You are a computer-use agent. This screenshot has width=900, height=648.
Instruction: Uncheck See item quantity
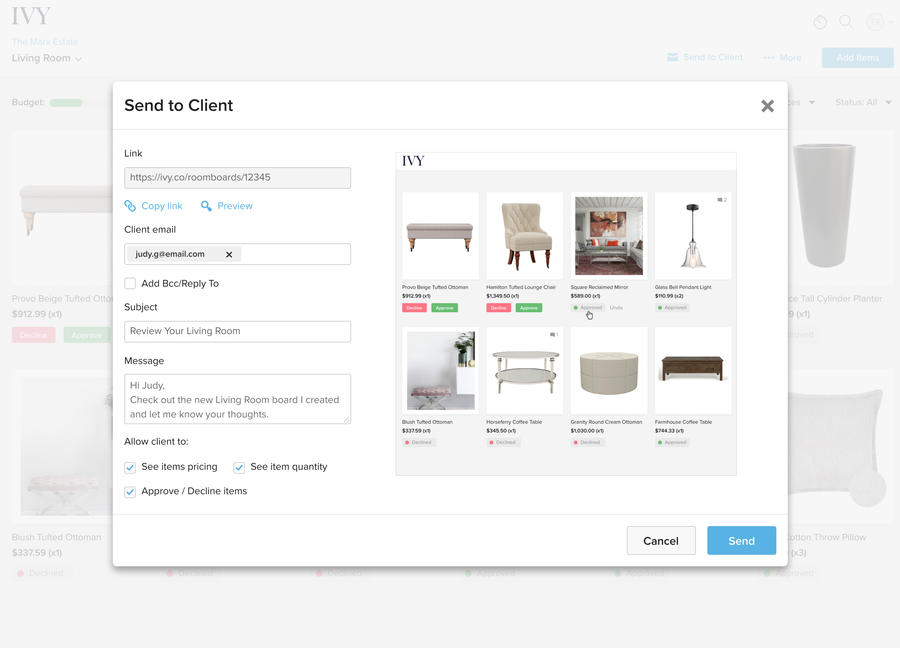[x=239, y=467]
